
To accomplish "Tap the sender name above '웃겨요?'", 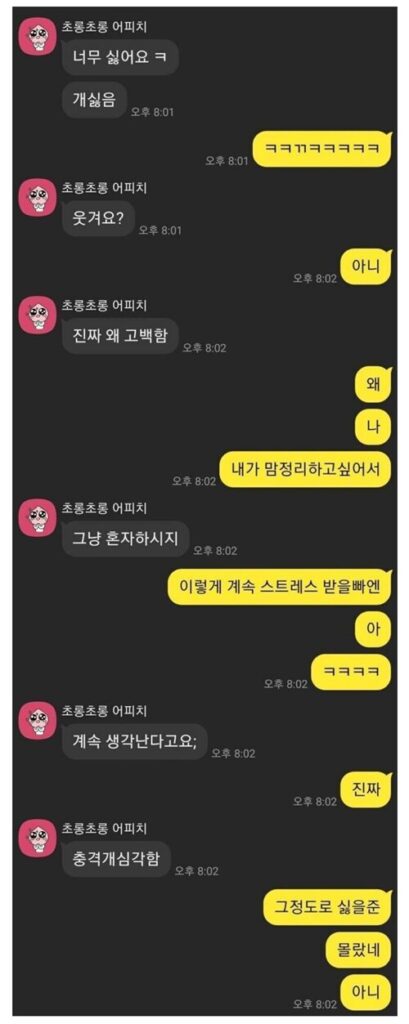I will click(x=105, y=189).
